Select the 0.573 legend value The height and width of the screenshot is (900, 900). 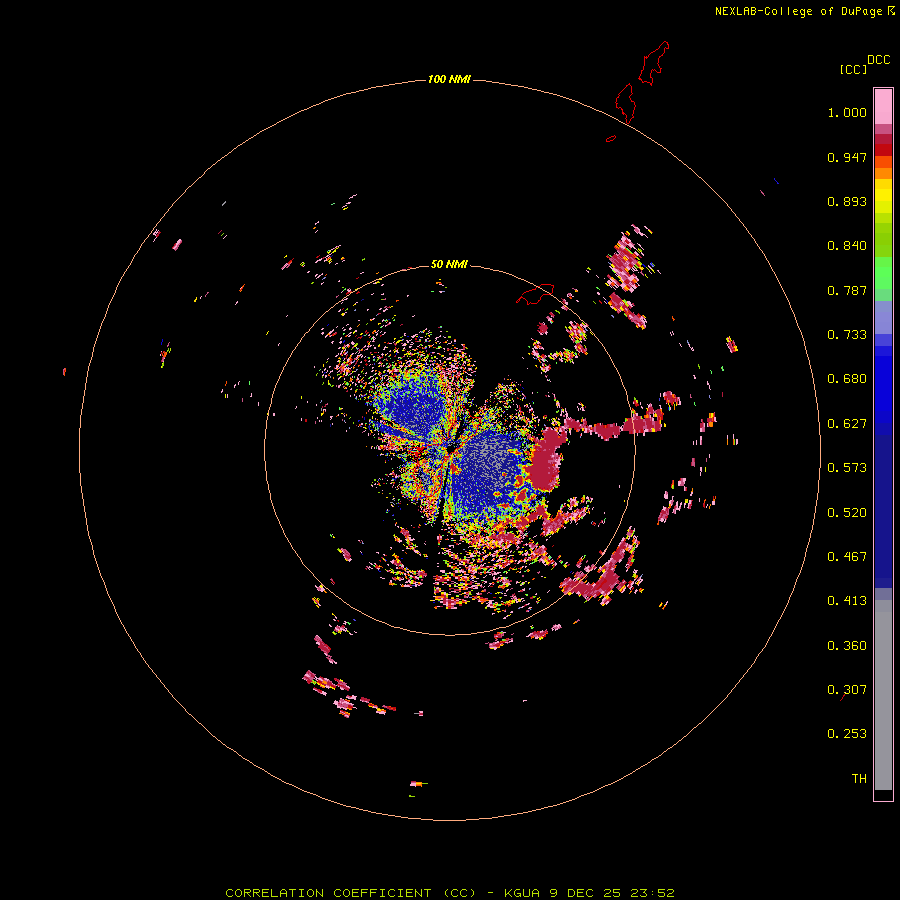point(847,468)
